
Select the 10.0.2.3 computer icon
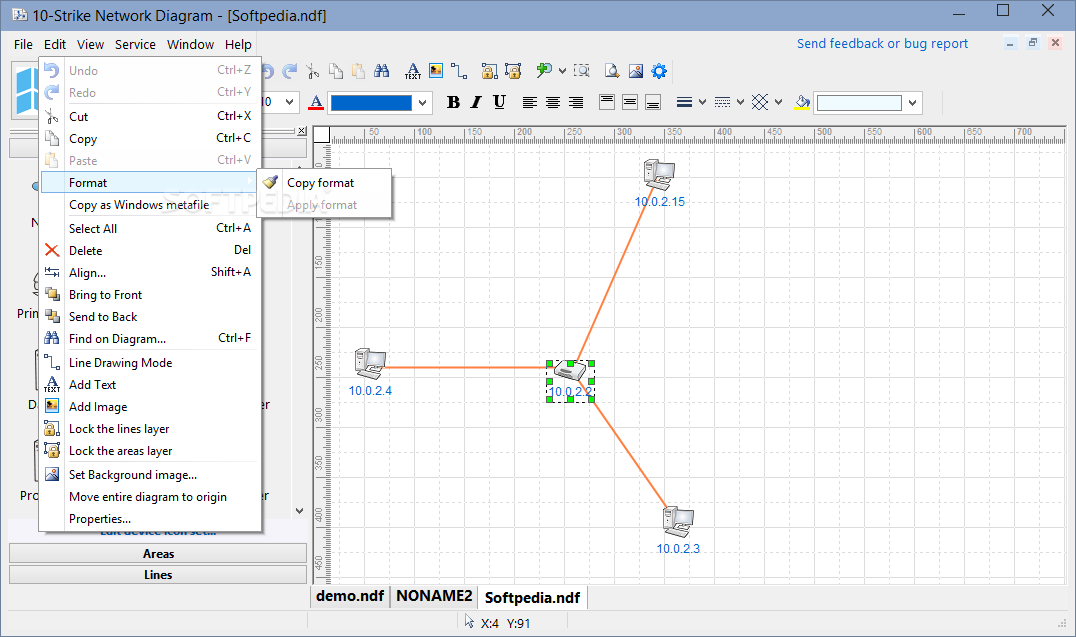point(678,522)
